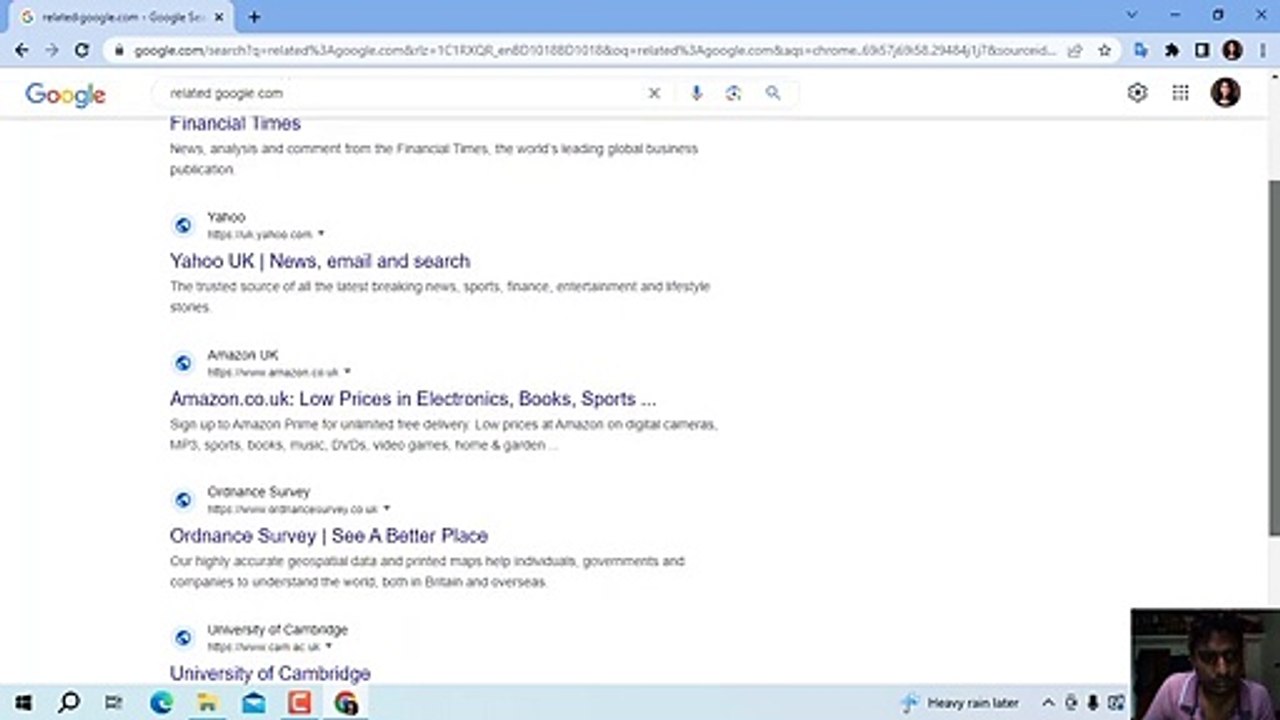The width and height of the screenshot is (1280, 720).
Task: Click the microphone icon in system tray
Action: (x=1093, y=703)
